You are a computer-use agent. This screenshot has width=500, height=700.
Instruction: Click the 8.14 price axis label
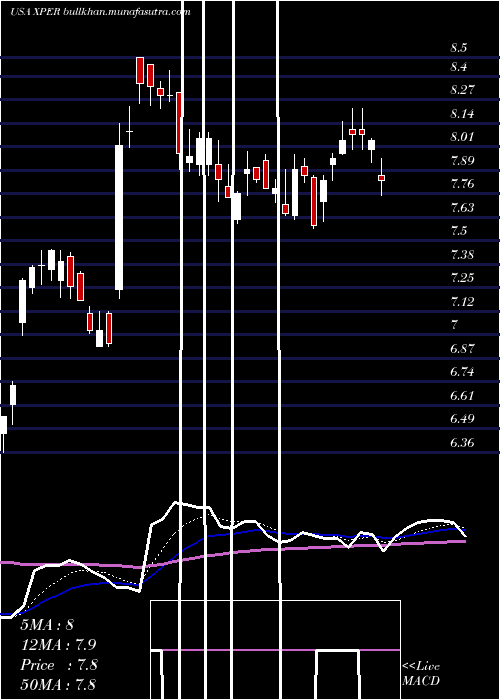tap(462, 114)
